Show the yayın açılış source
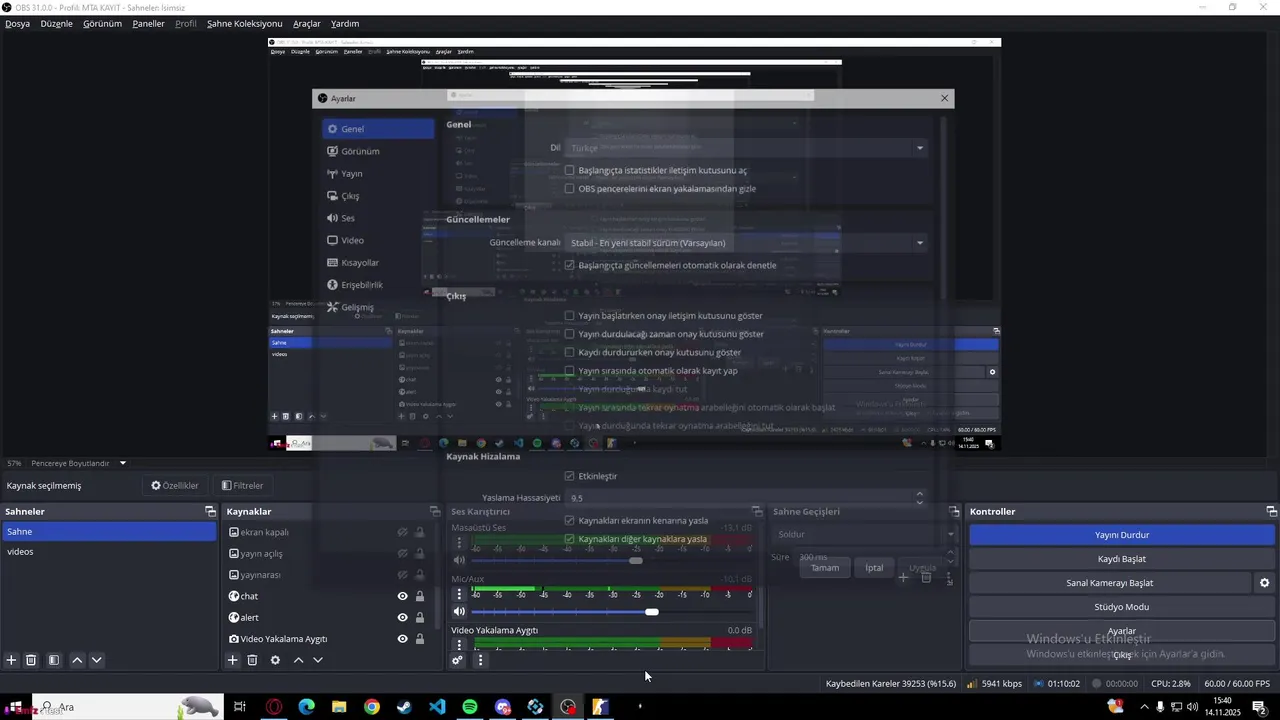1280x720 pixels. click(x=402, y=554)
